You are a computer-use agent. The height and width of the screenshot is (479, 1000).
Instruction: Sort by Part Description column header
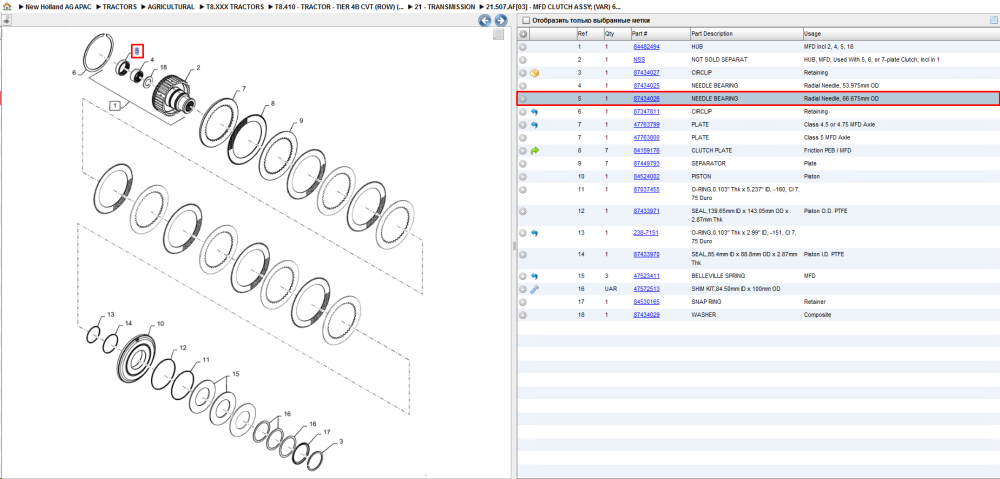click(746, 34)
